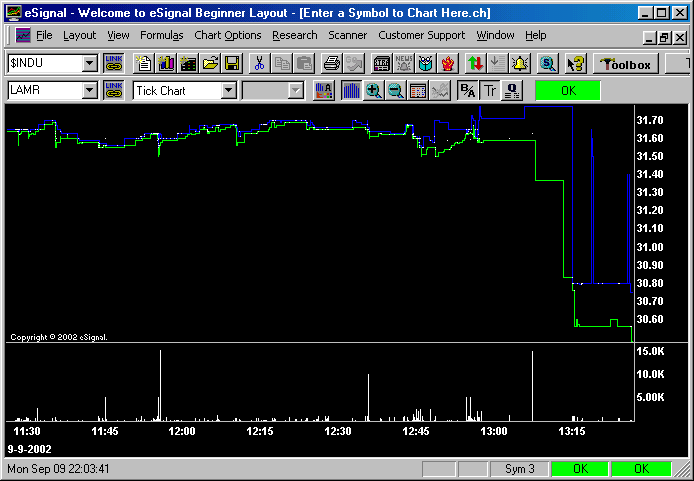Open the Help menu
Screen dimensions: 694x481
pyautogui.click(x=536, y=35)
